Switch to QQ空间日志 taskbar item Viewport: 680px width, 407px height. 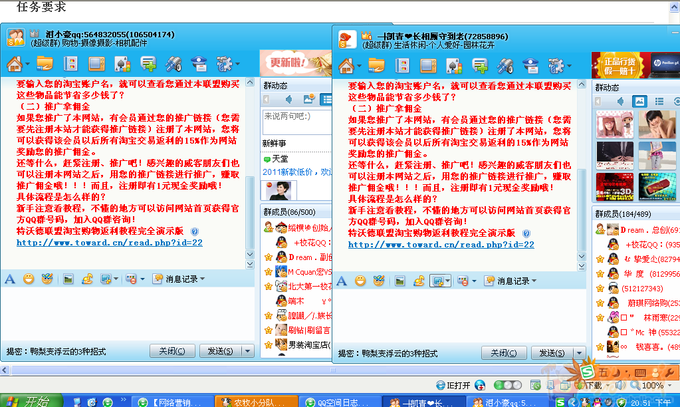pos(340,402)
